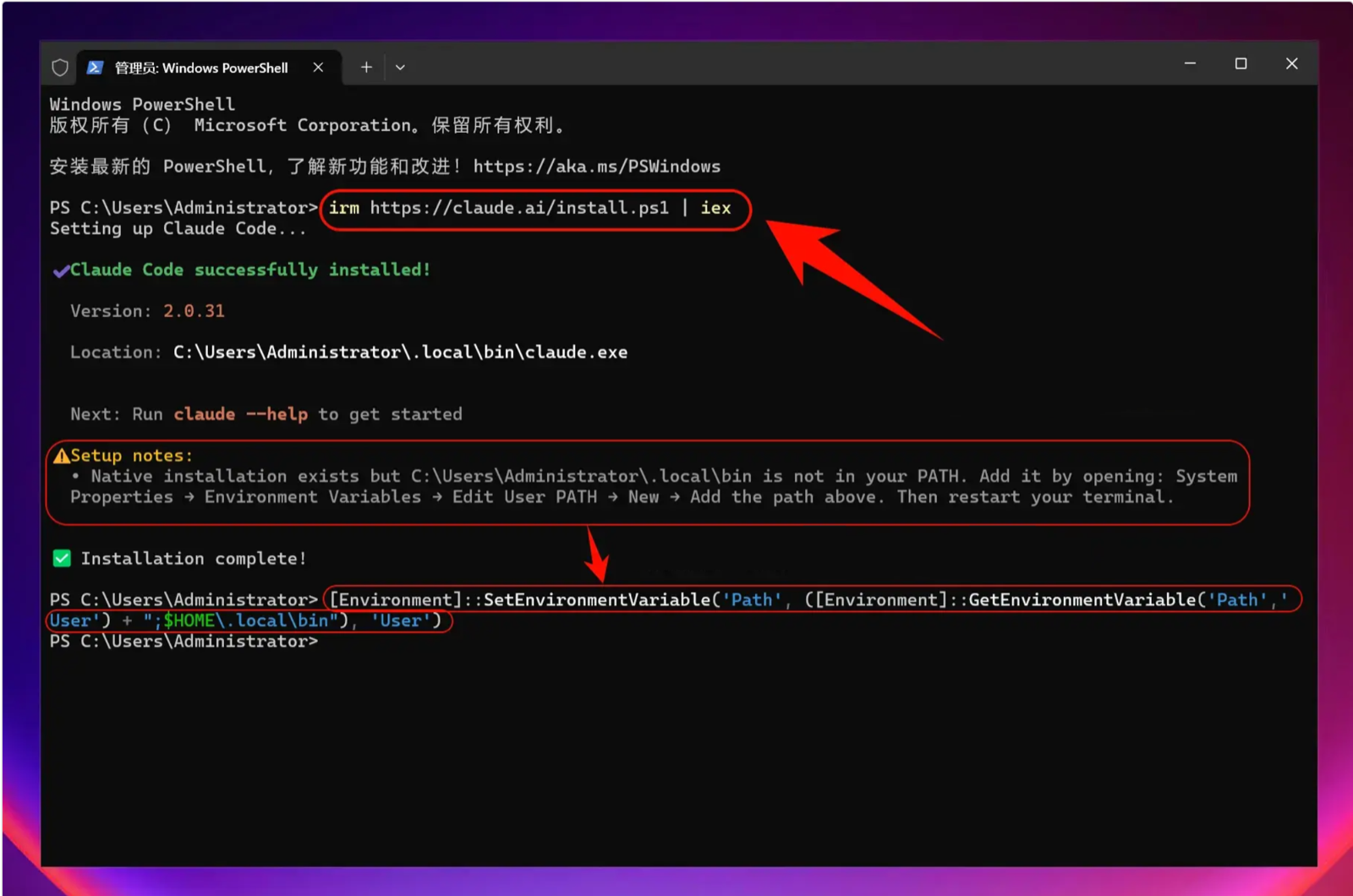The image size is (1353, 896).
Task: Click the claude --help command text
Action: 241,414
